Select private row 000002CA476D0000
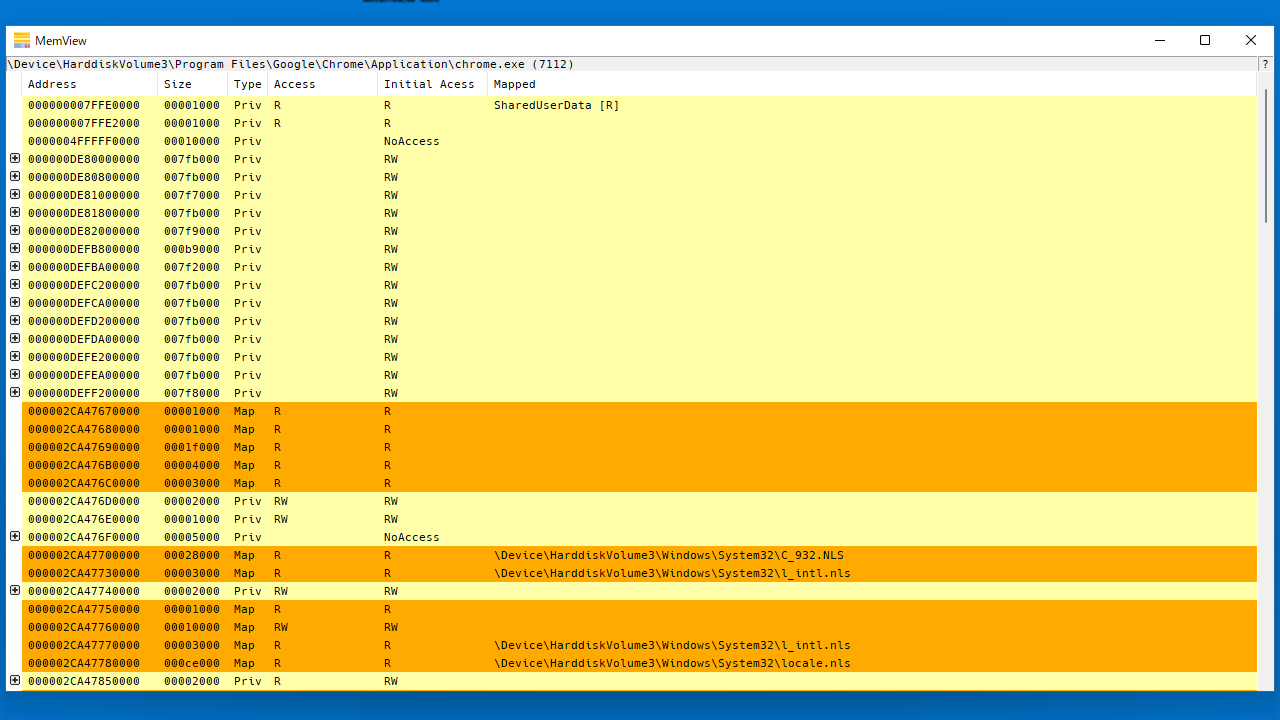This screenshot has height=720, width=1280. 639,501
